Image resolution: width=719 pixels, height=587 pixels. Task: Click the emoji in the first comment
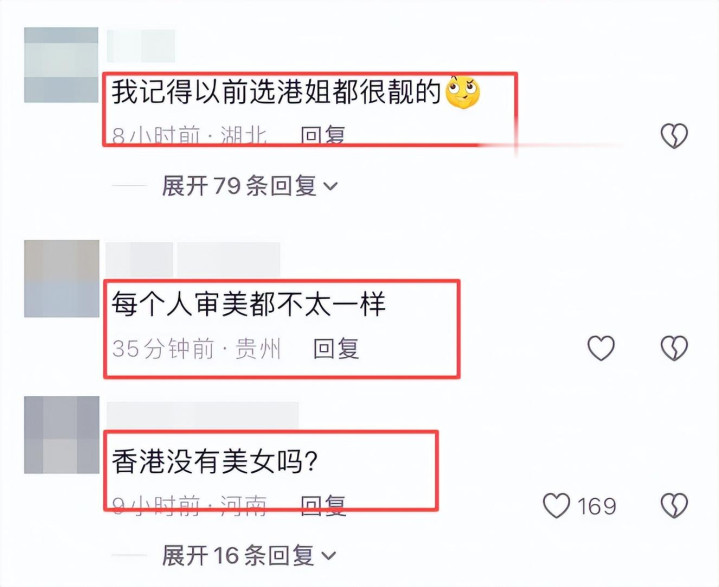[x=463, y=92]
